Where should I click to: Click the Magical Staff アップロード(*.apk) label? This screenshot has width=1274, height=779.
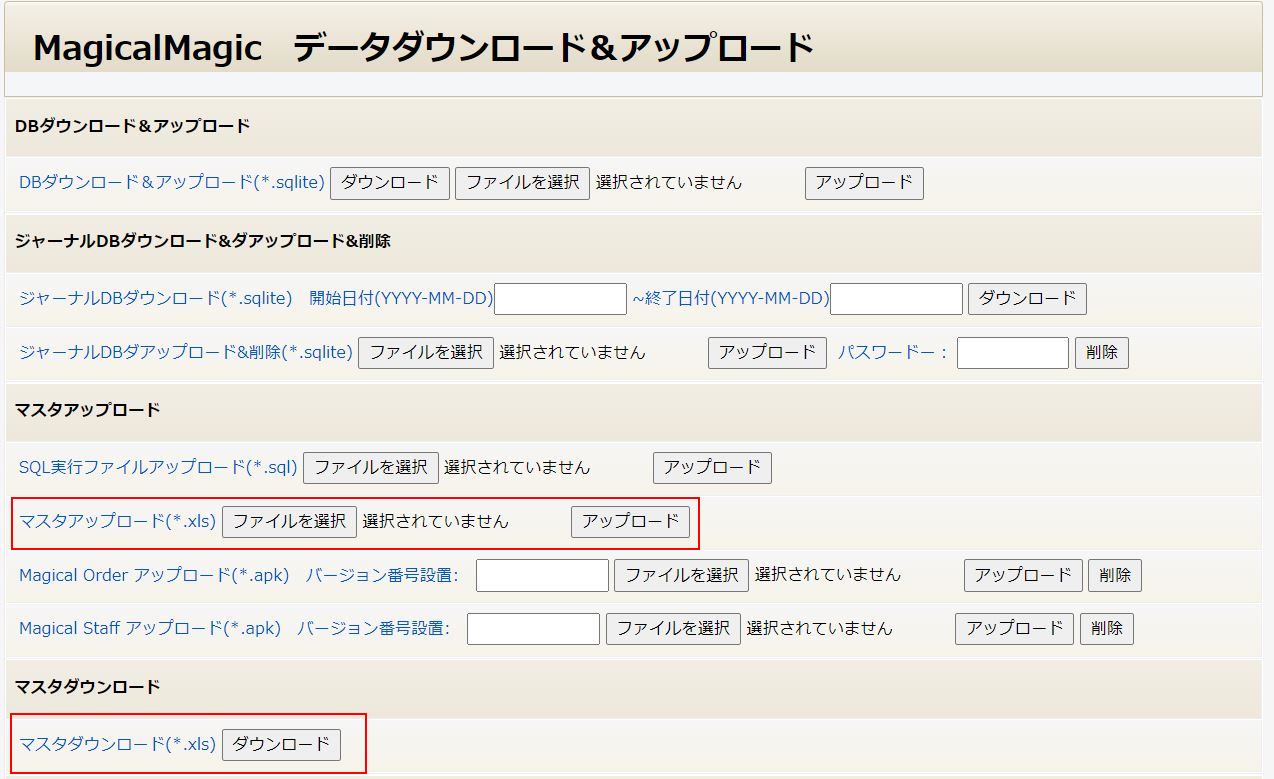pyautogui.click(x=150, y=629)
